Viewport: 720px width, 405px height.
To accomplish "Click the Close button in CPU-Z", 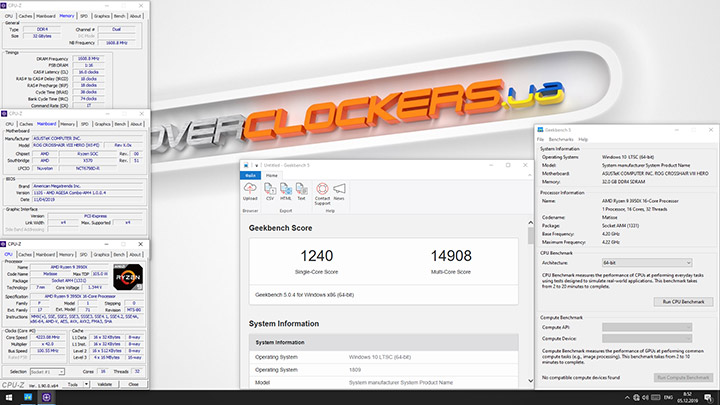I will pyautogui.click(x=133, y=384).
